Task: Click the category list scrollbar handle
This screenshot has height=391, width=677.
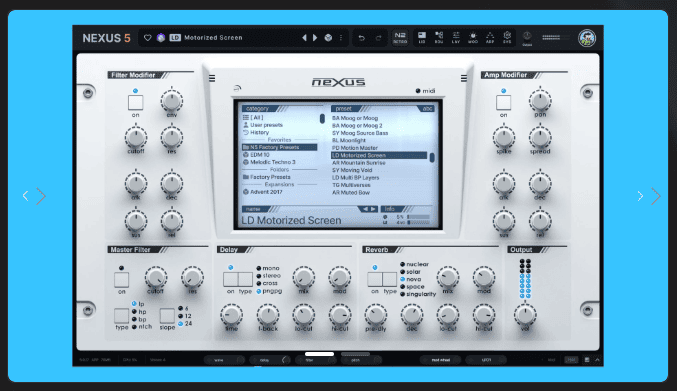Action: click(x=322, y=118)
